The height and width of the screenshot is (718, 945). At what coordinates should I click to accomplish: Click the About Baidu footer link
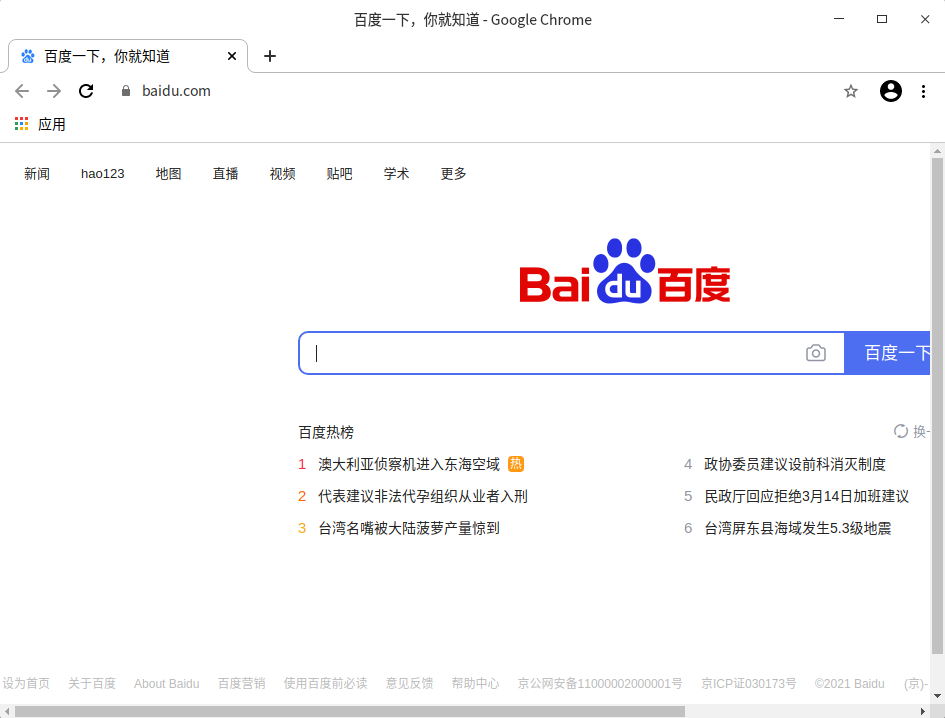point(166,684)
